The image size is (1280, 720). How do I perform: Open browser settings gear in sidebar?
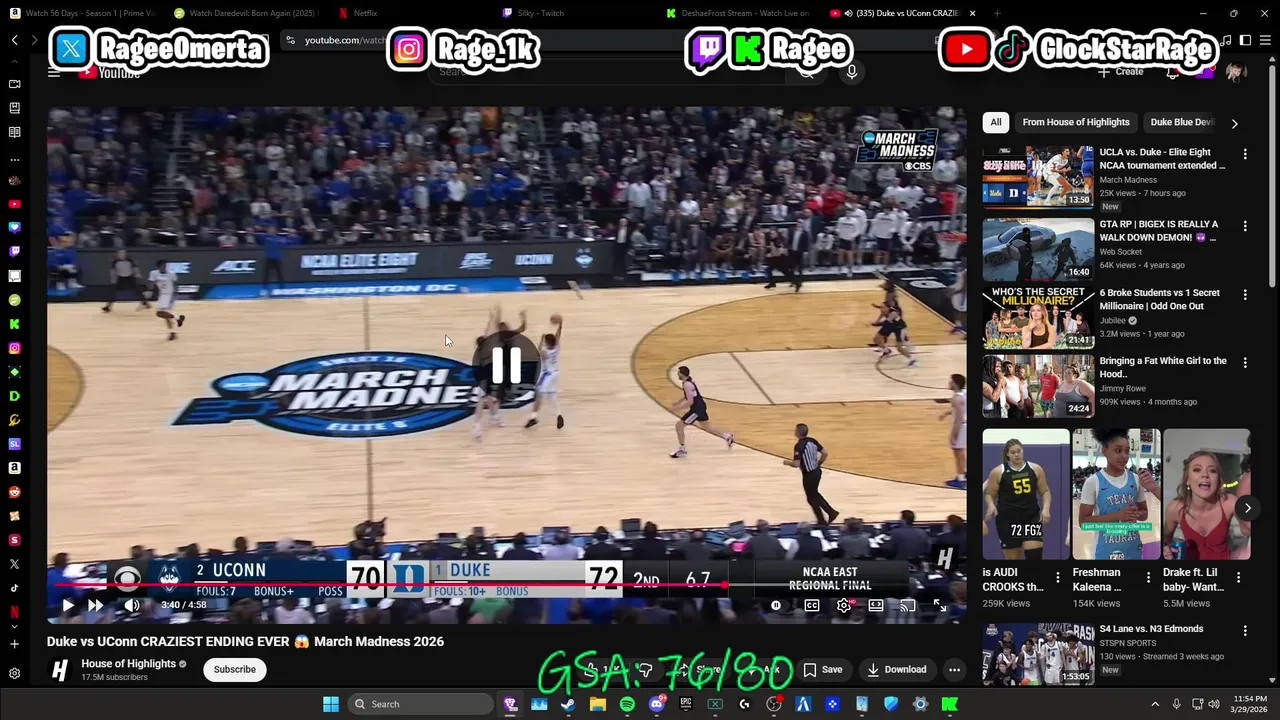(14, 673)
